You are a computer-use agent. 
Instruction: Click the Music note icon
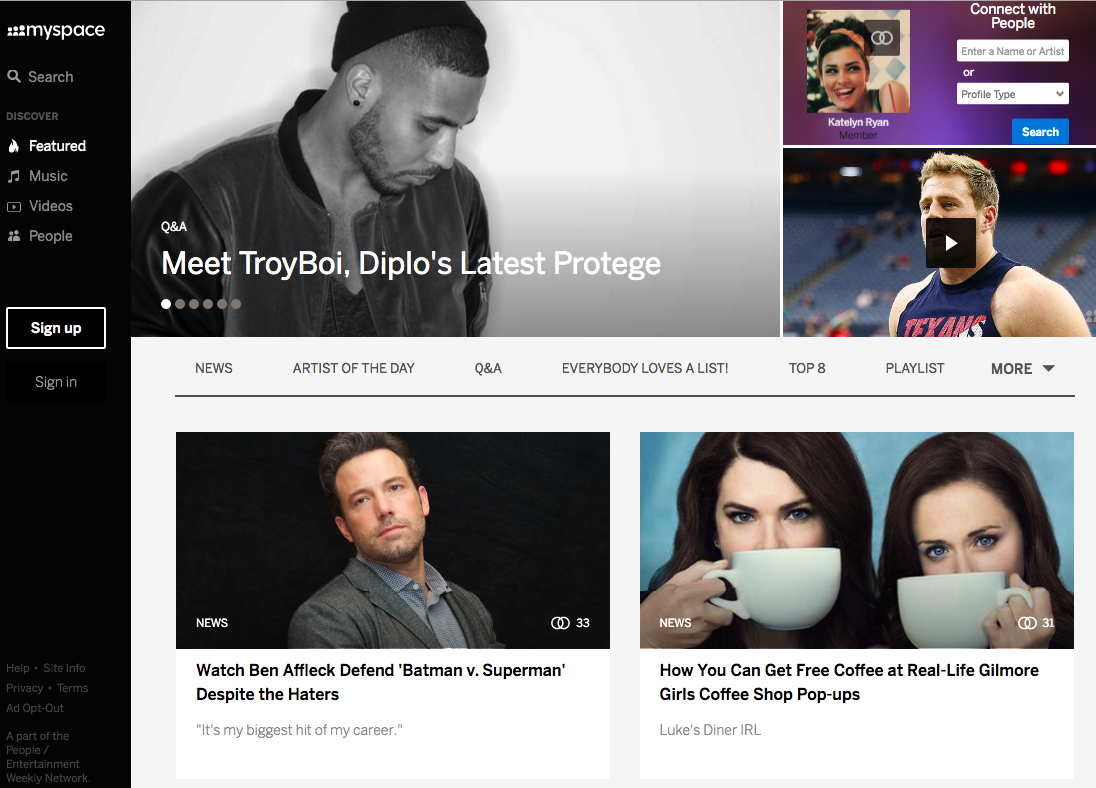(13, 176)
